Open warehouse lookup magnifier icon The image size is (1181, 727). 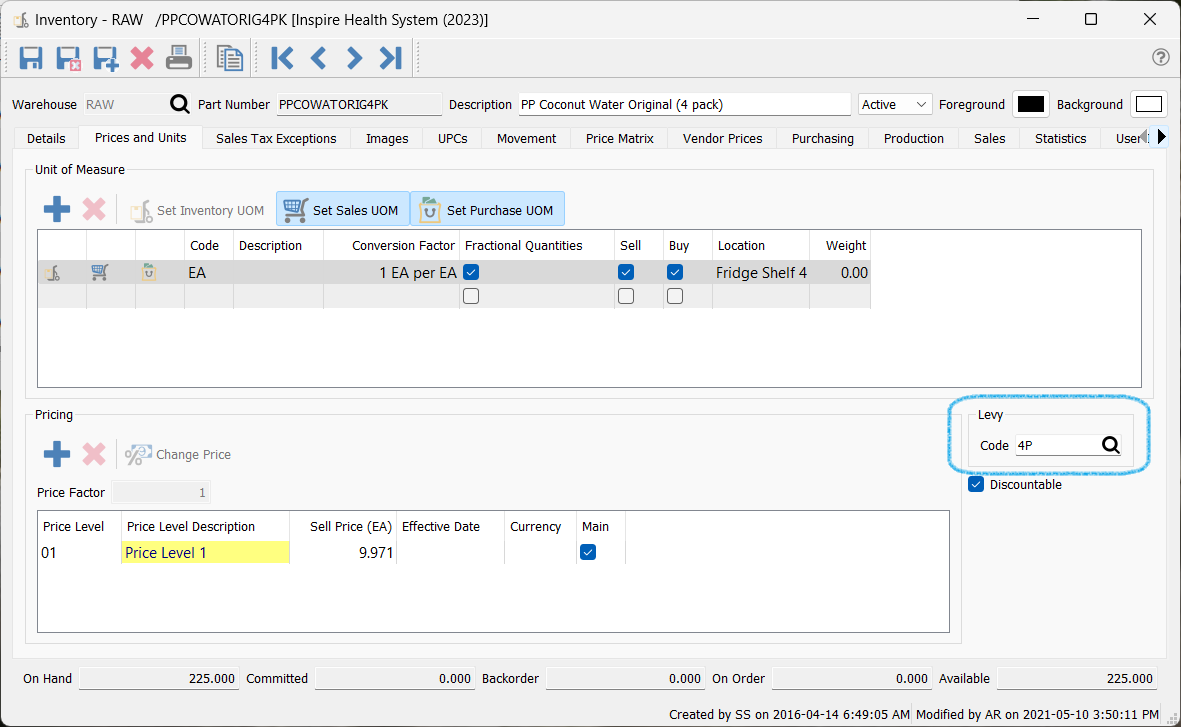tap(179, 104)
